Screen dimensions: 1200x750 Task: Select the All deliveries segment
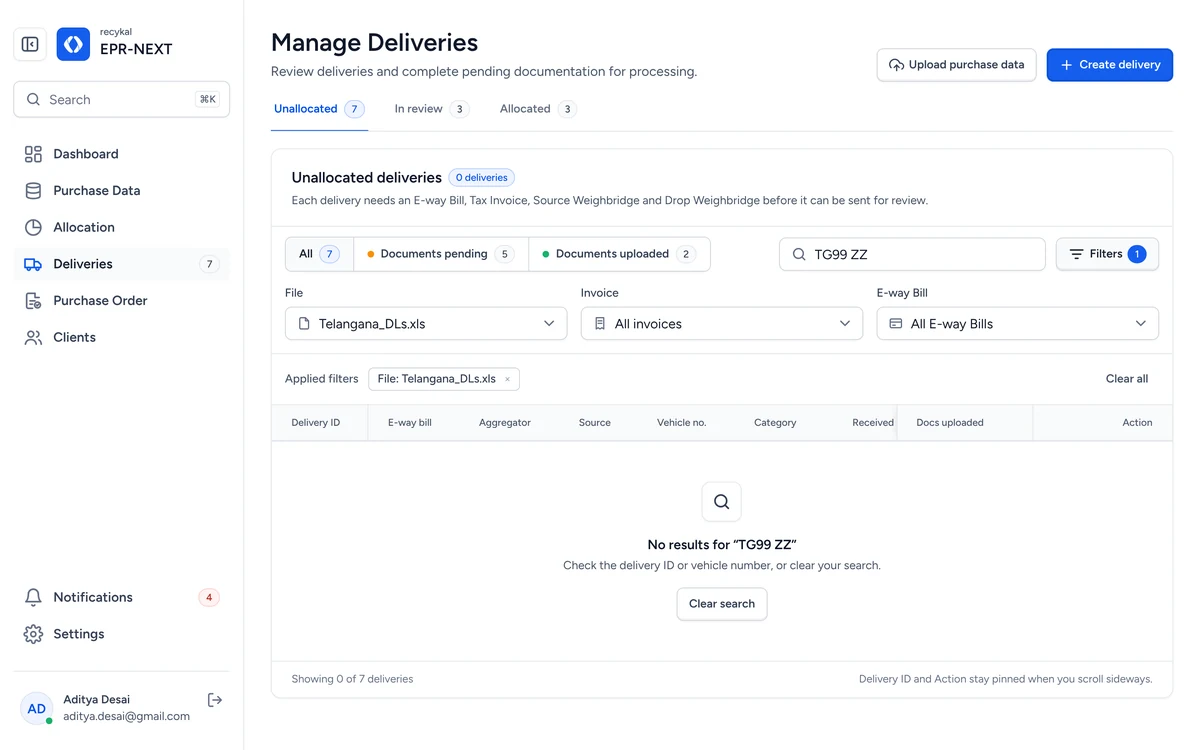(319, 254)
